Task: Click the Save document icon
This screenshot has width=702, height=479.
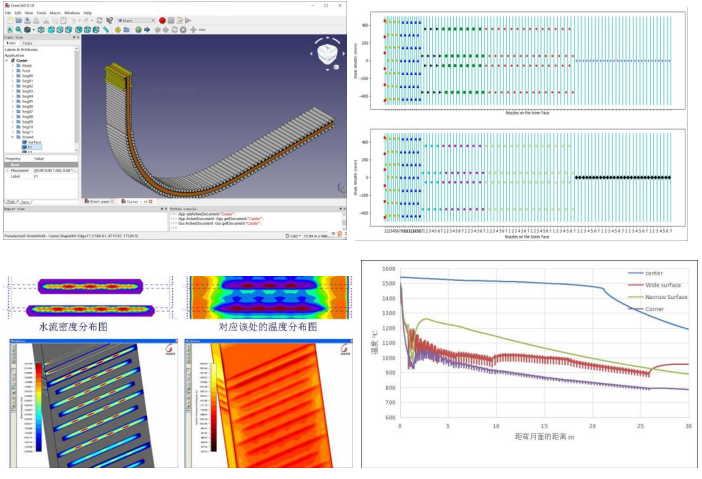Action: [x=27, y=21]
